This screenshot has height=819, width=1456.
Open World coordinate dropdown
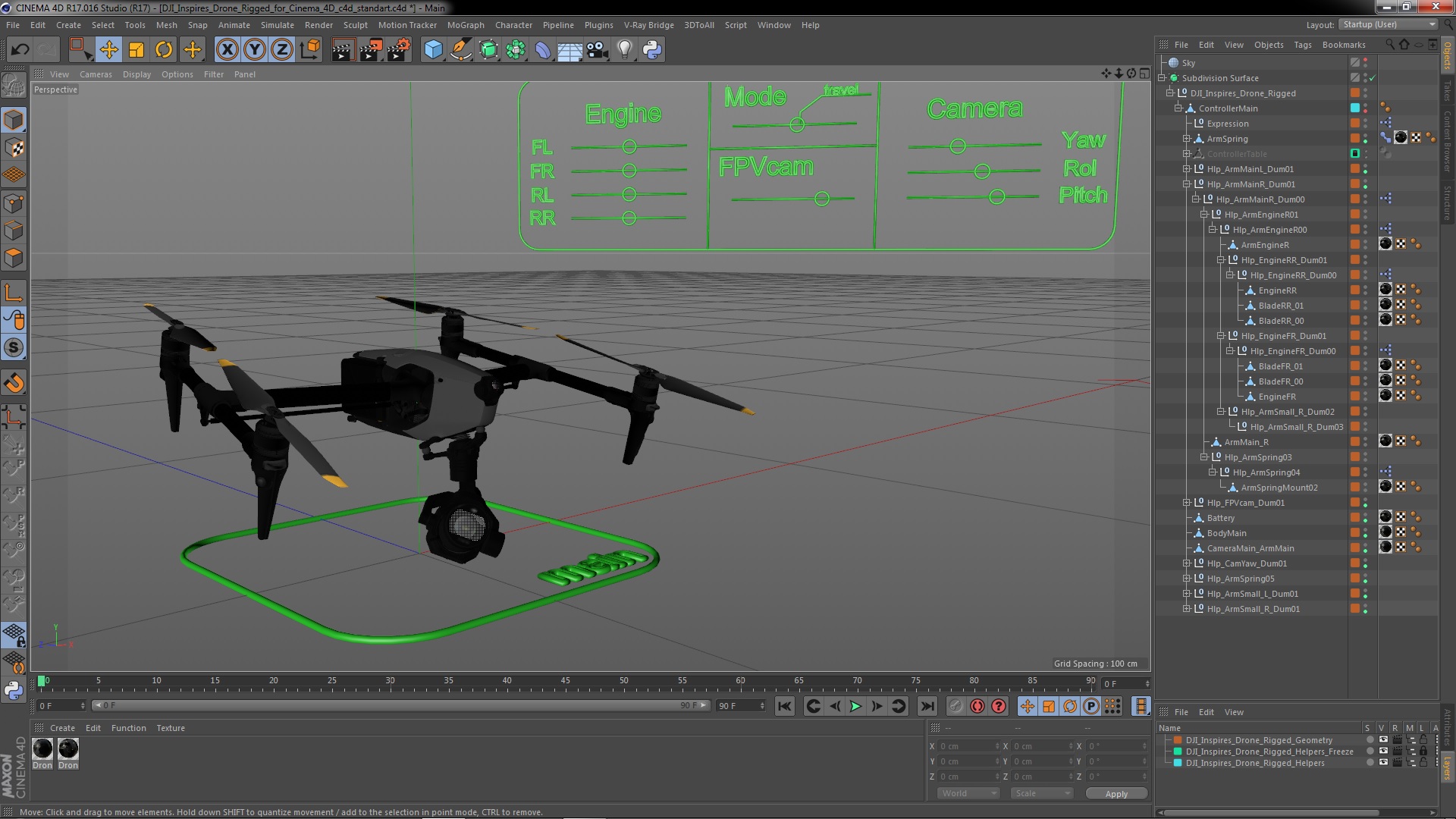968,793
